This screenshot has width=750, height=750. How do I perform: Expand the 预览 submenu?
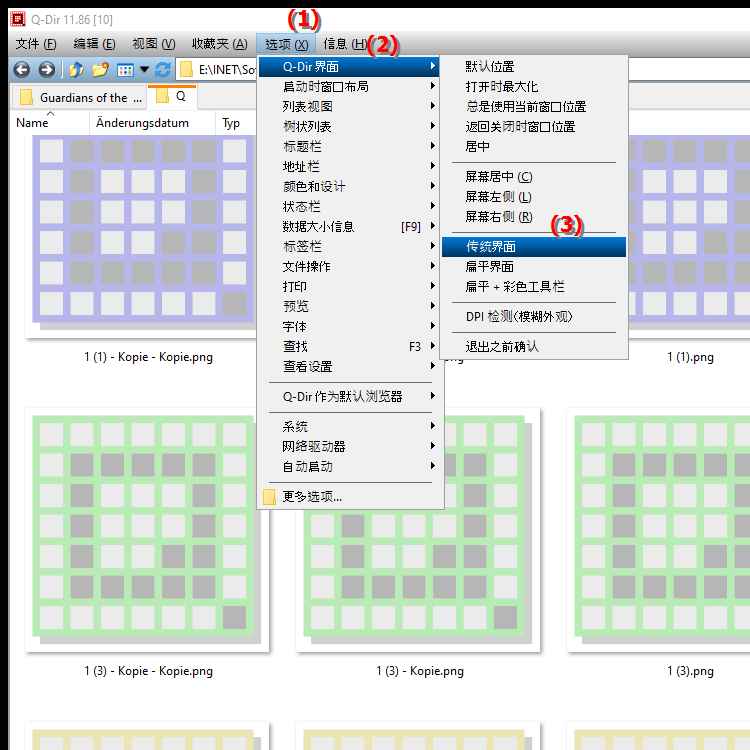click(x=348, y=306)
